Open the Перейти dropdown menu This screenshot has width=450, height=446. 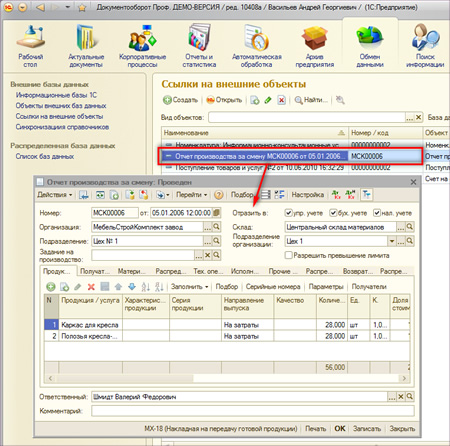191,195
